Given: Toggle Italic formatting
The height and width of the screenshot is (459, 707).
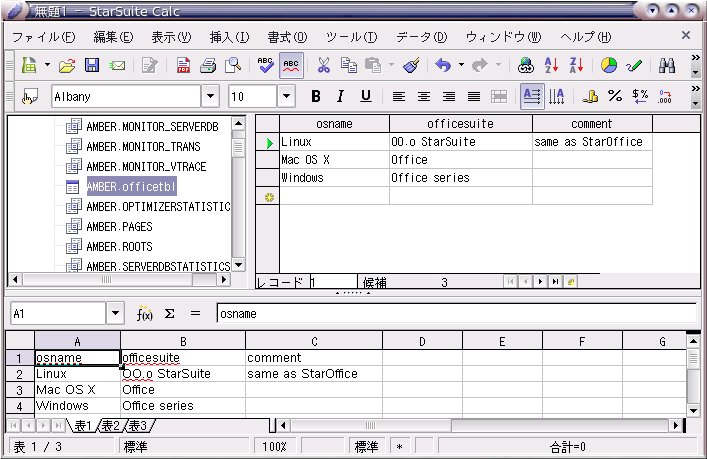Looking at the screenshot, I should [x=341, y=96].
